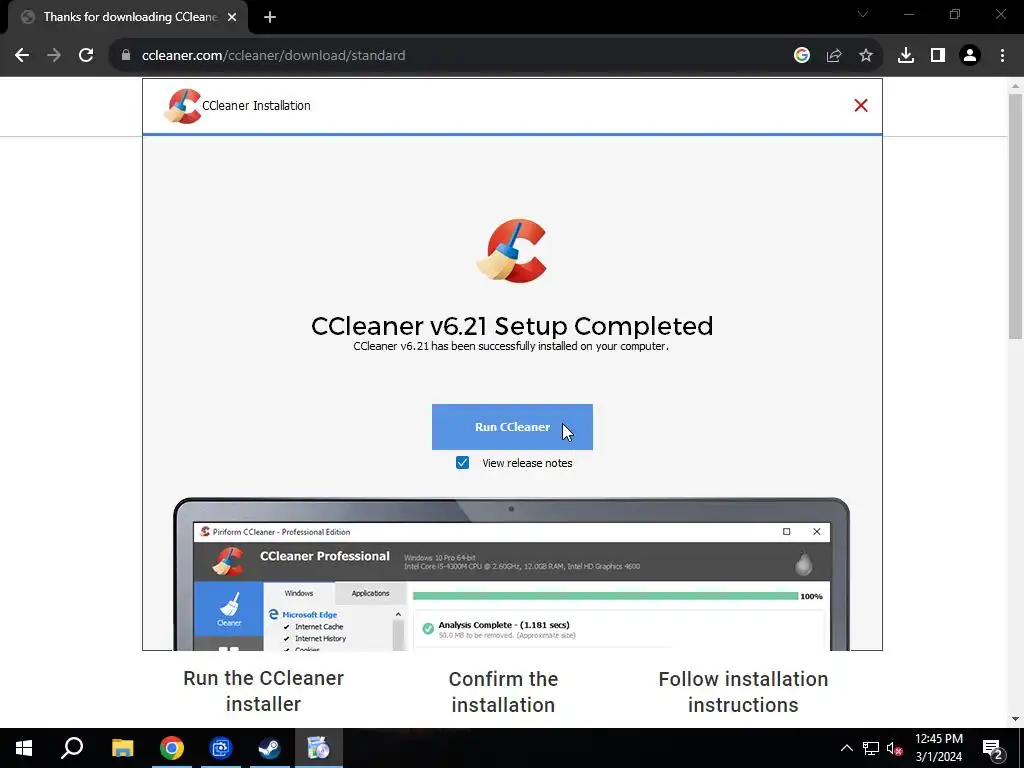The width and height of the screenshot is (1024, 768).
Task: Go back to the previous page
Action: click(x=22, y=55)
